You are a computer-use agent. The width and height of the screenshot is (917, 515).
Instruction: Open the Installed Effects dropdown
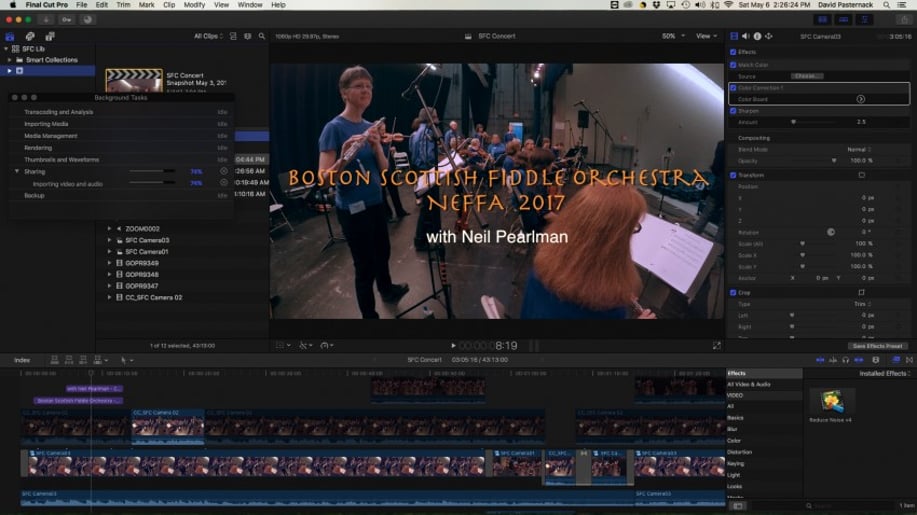[885, 374]
